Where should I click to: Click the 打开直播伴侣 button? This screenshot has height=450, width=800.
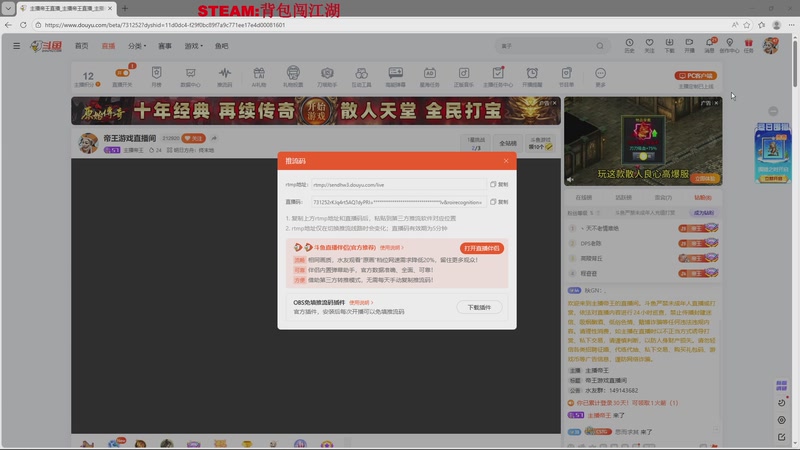(482, 248)
